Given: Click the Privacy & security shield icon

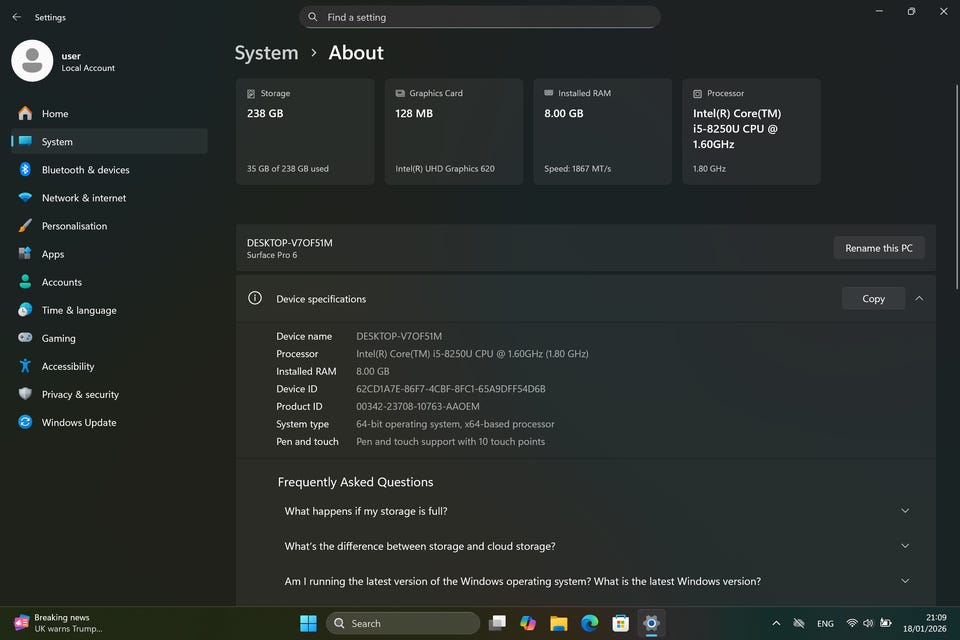Looking at the screenshot, I should point(25,394).
